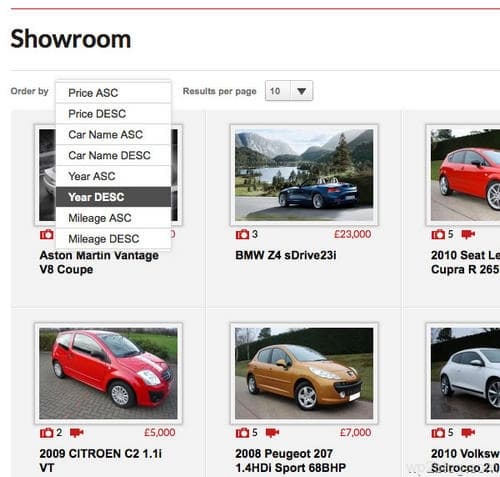500x477 pixels.
Task: Open Aston Martin Vantage V8 Coupe listing
Action: pyautogui.click(x=99, y=262)
